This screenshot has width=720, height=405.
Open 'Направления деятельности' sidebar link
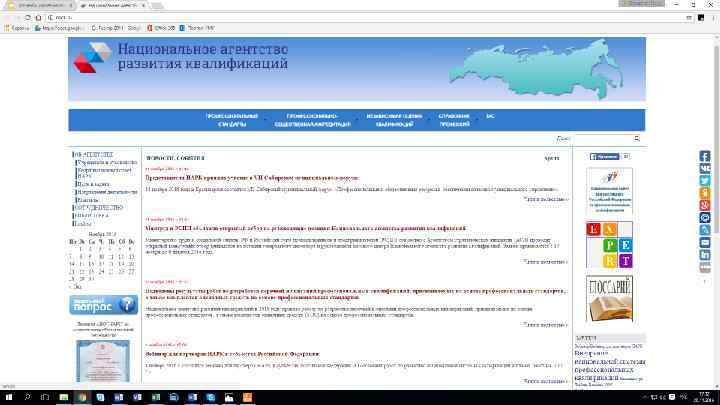[107, 191]
